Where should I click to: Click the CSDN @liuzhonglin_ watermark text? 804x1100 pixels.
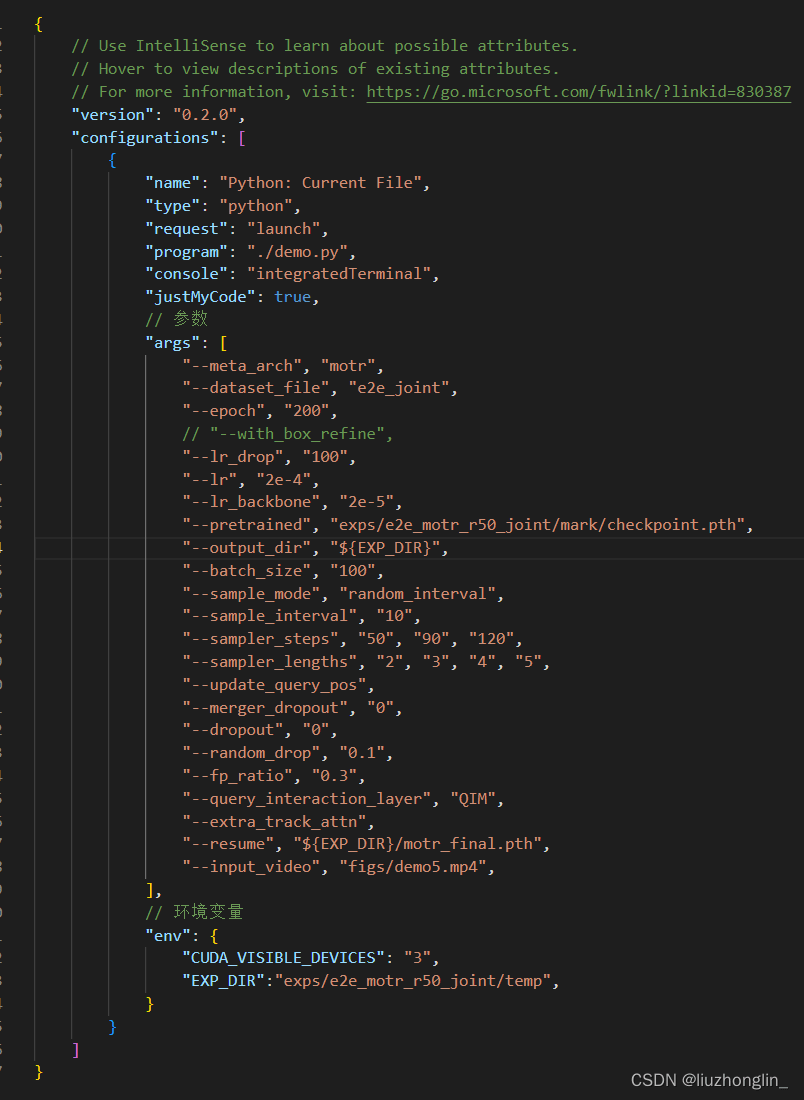(x=709, y=1080)
